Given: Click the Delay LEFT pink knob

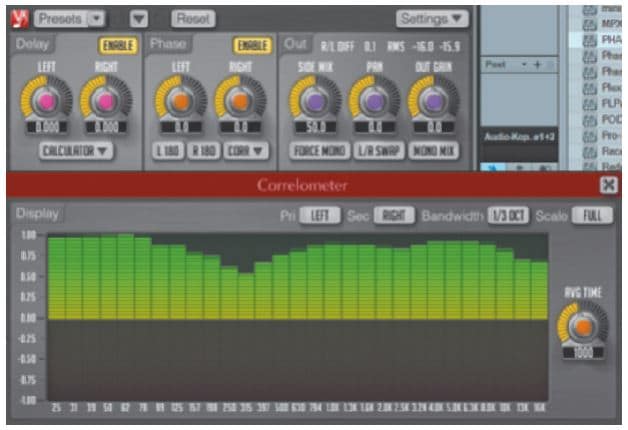Looking at the screenshot, I should [x=46, y=101].
